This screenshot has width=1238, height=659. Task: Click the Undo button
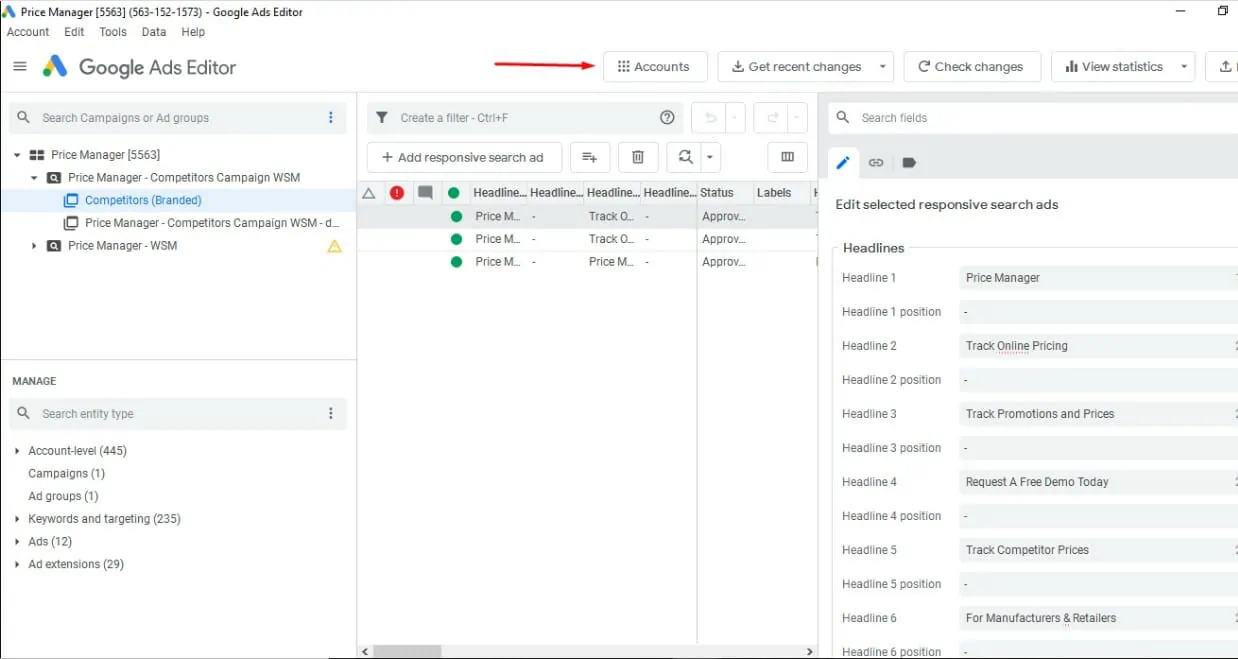tap(709, 118)
